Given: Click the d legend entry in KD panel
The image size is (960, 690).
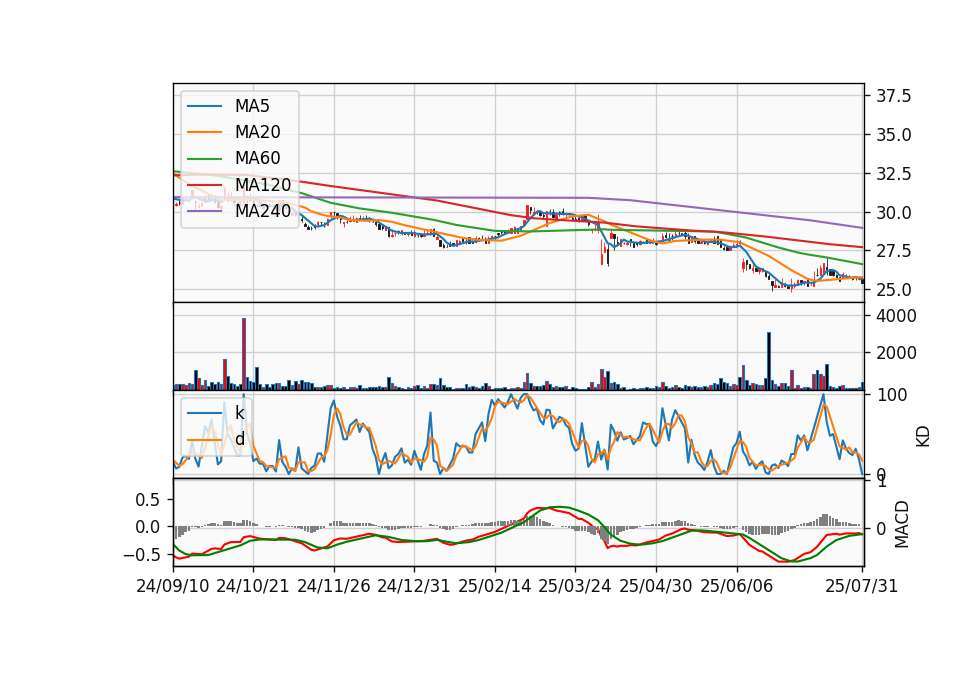Looking at the screenshot, I should tap(239, 439).
